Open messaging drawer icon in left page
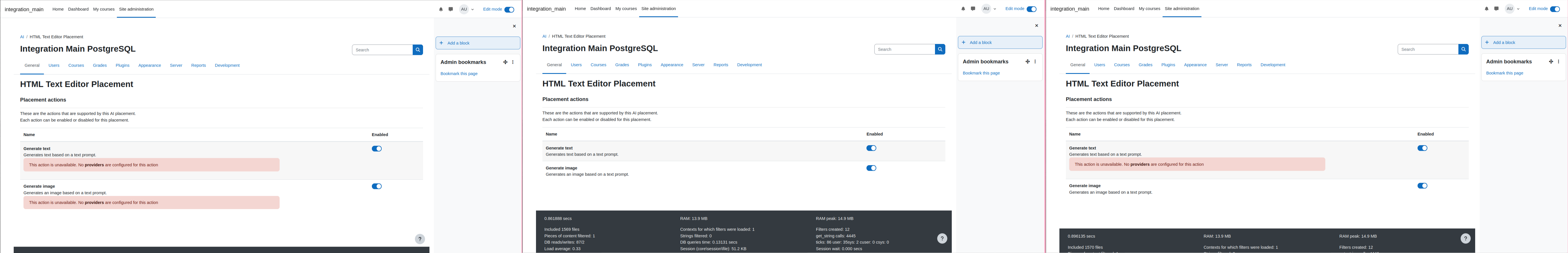The width and height of the screenshot is (1568, 253). [450, 9]
